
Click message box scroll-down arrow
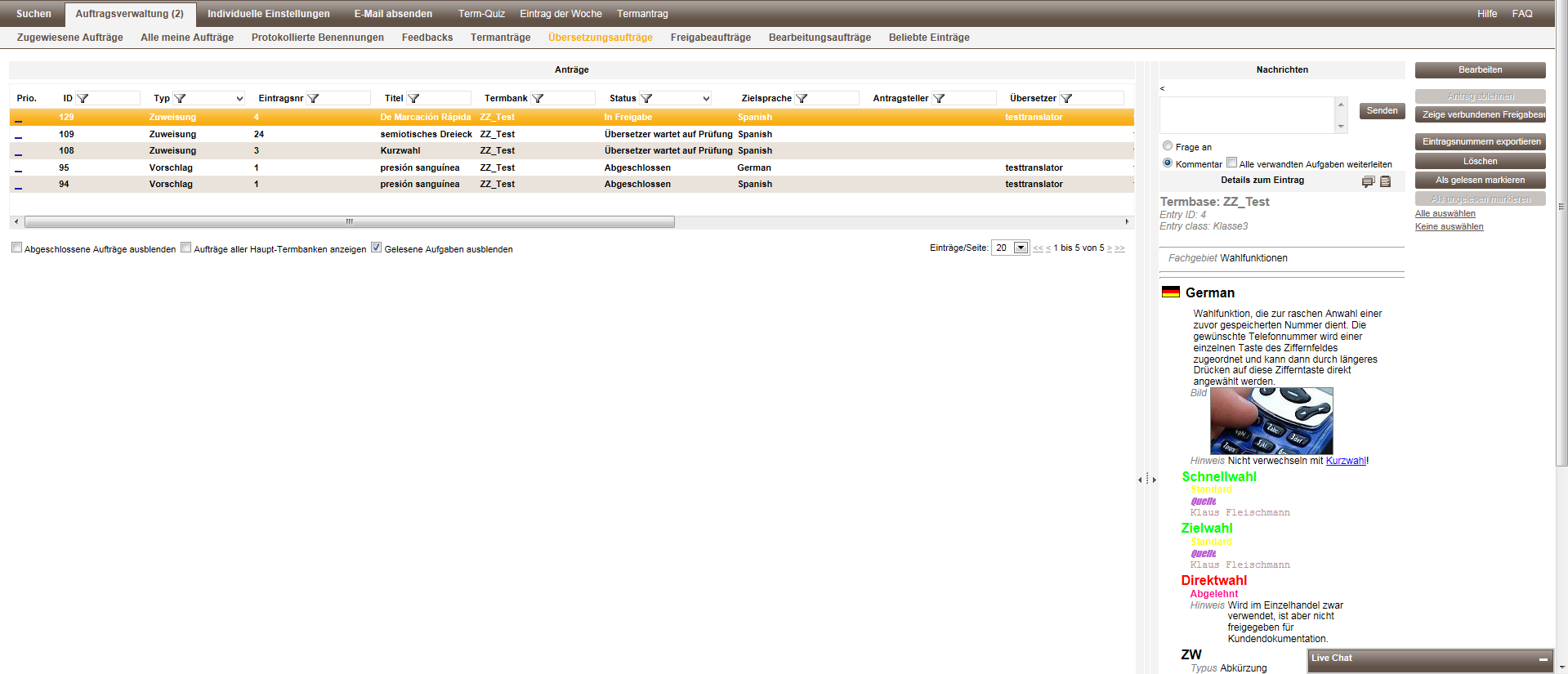[1341, 127]
